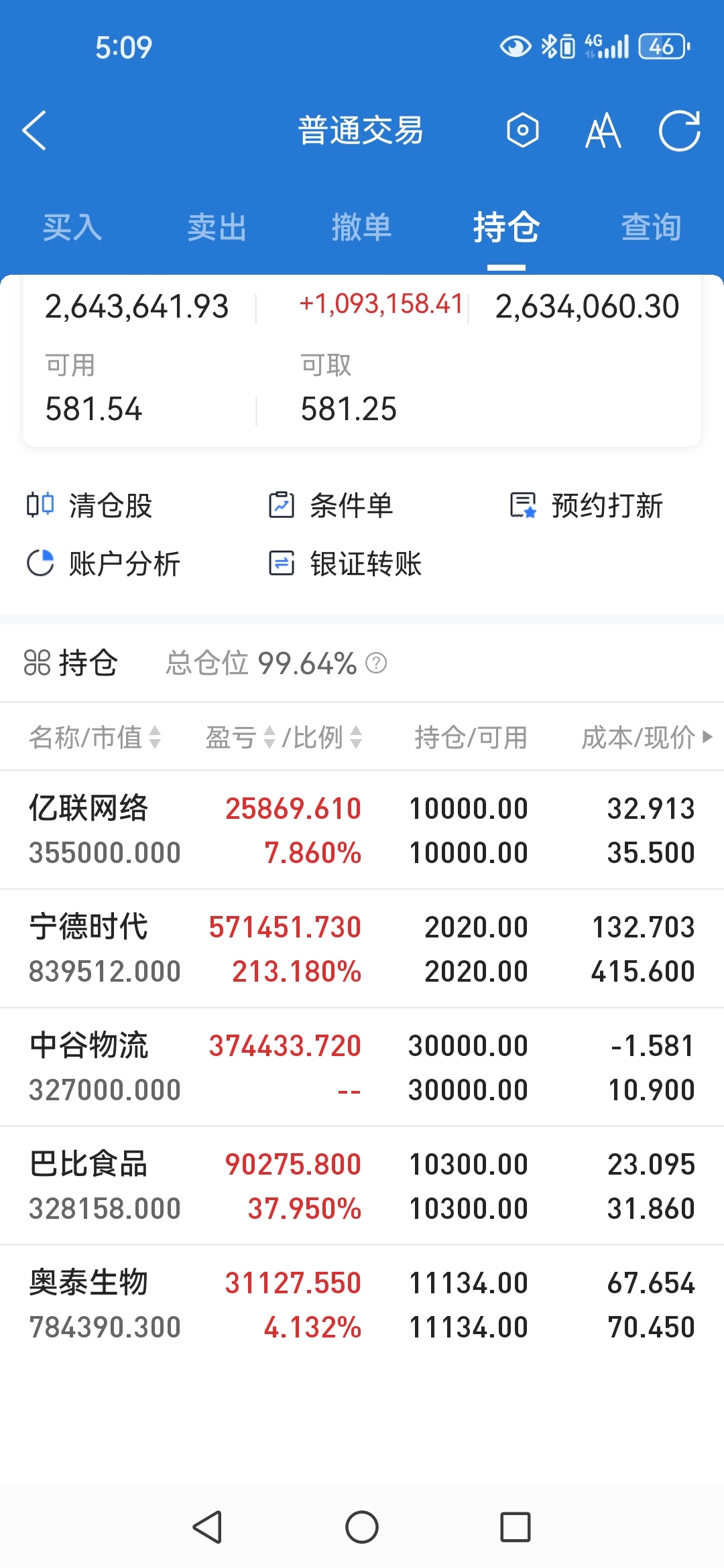The image size is (724, 1568).
Task: Tap the 总仓位 help question mark
Action: pos(376,663)
